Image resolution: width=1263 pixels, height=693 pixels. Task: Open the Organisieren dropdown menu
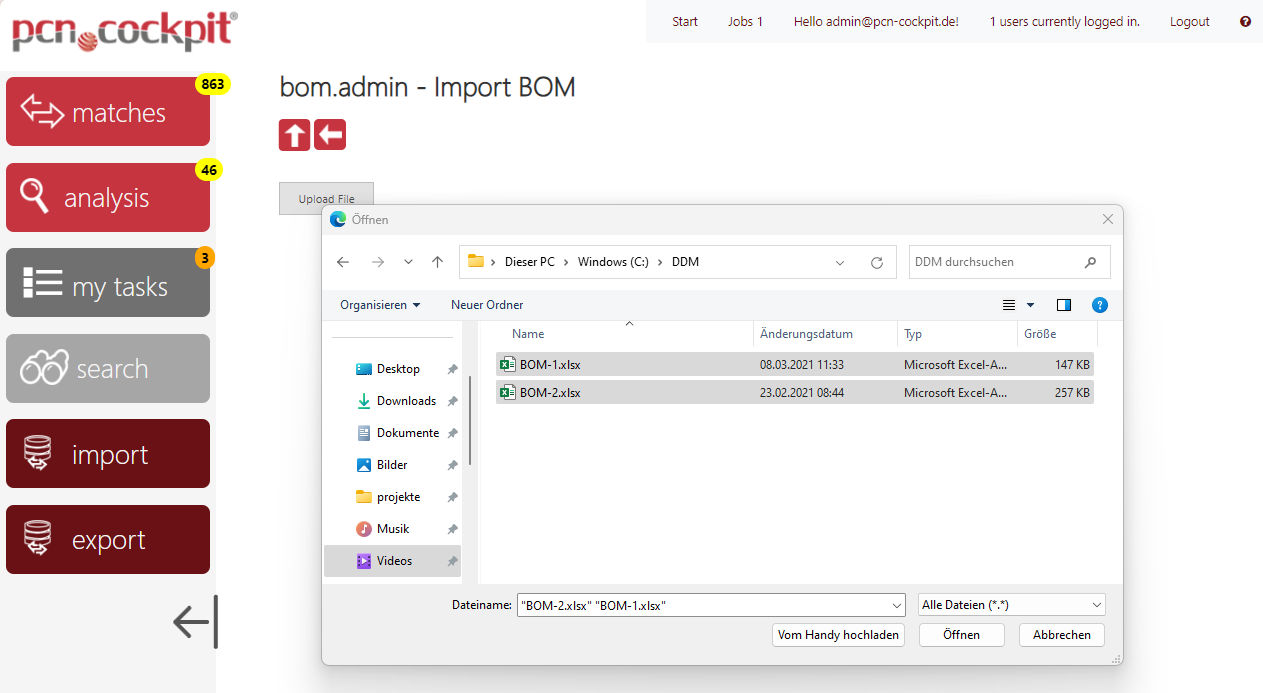point(379,304)
